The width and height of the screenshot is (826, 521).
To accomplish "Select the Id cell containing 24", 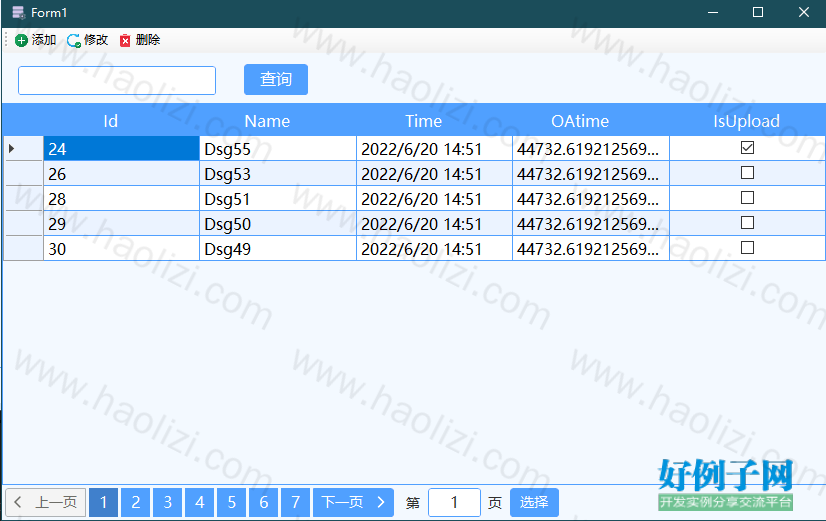I will pyautogui.click(x=121, y=149).
